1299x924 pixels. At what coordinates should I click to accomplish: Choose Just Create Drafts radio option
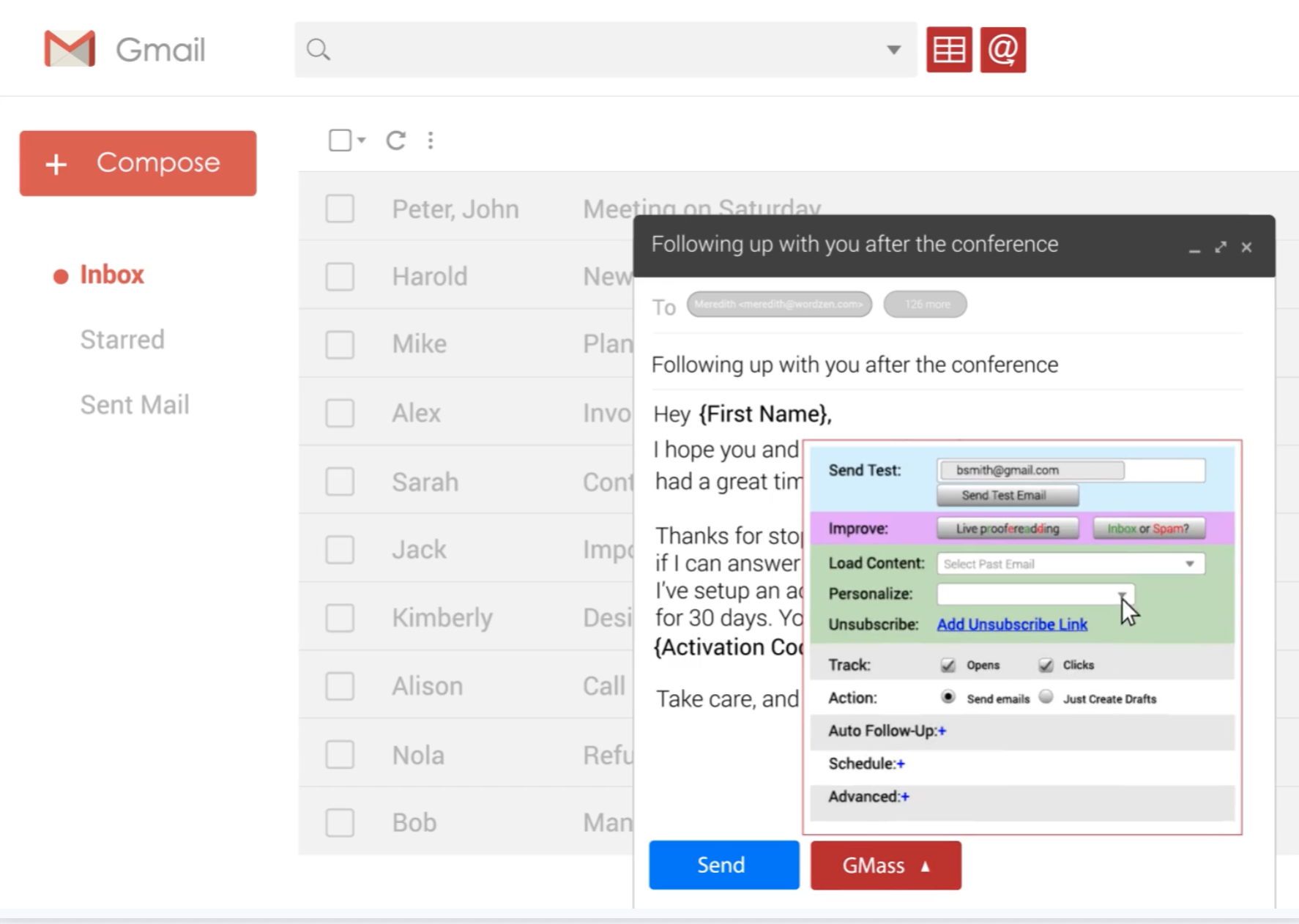tap(1046, 697)
